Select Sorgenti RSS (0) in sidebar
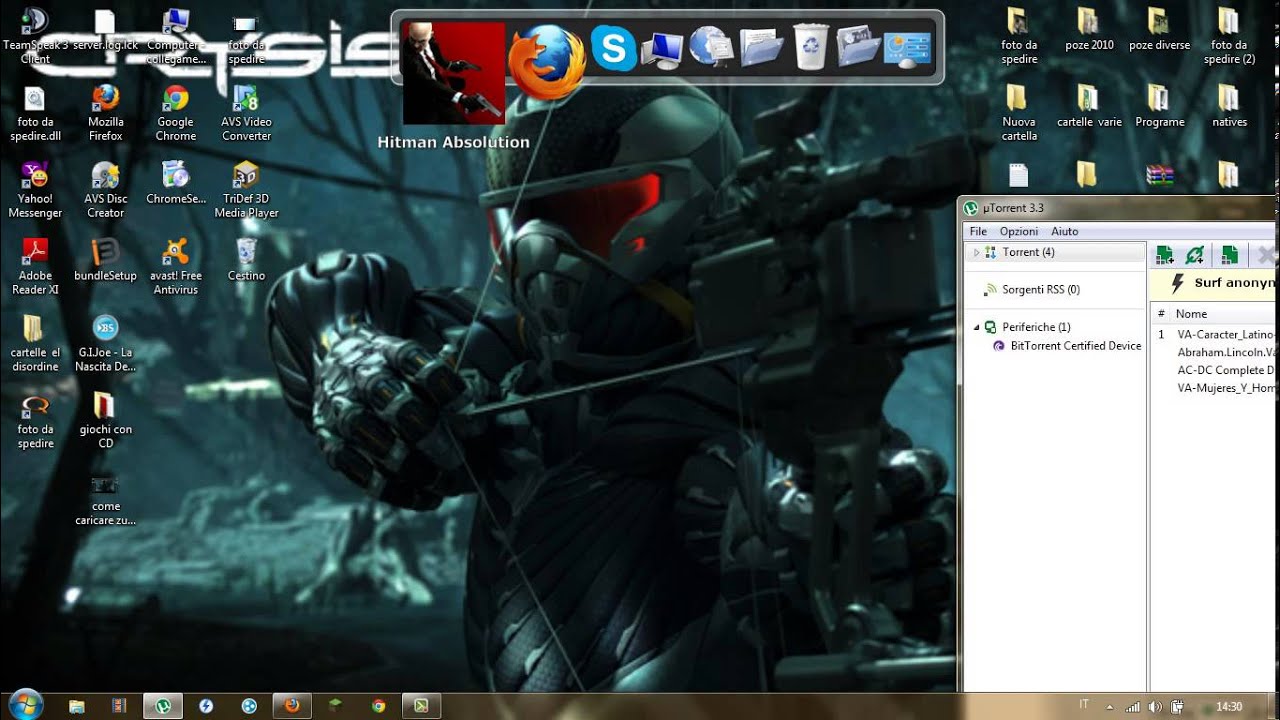1280x720 pixels. click(x=1041, y=290)
